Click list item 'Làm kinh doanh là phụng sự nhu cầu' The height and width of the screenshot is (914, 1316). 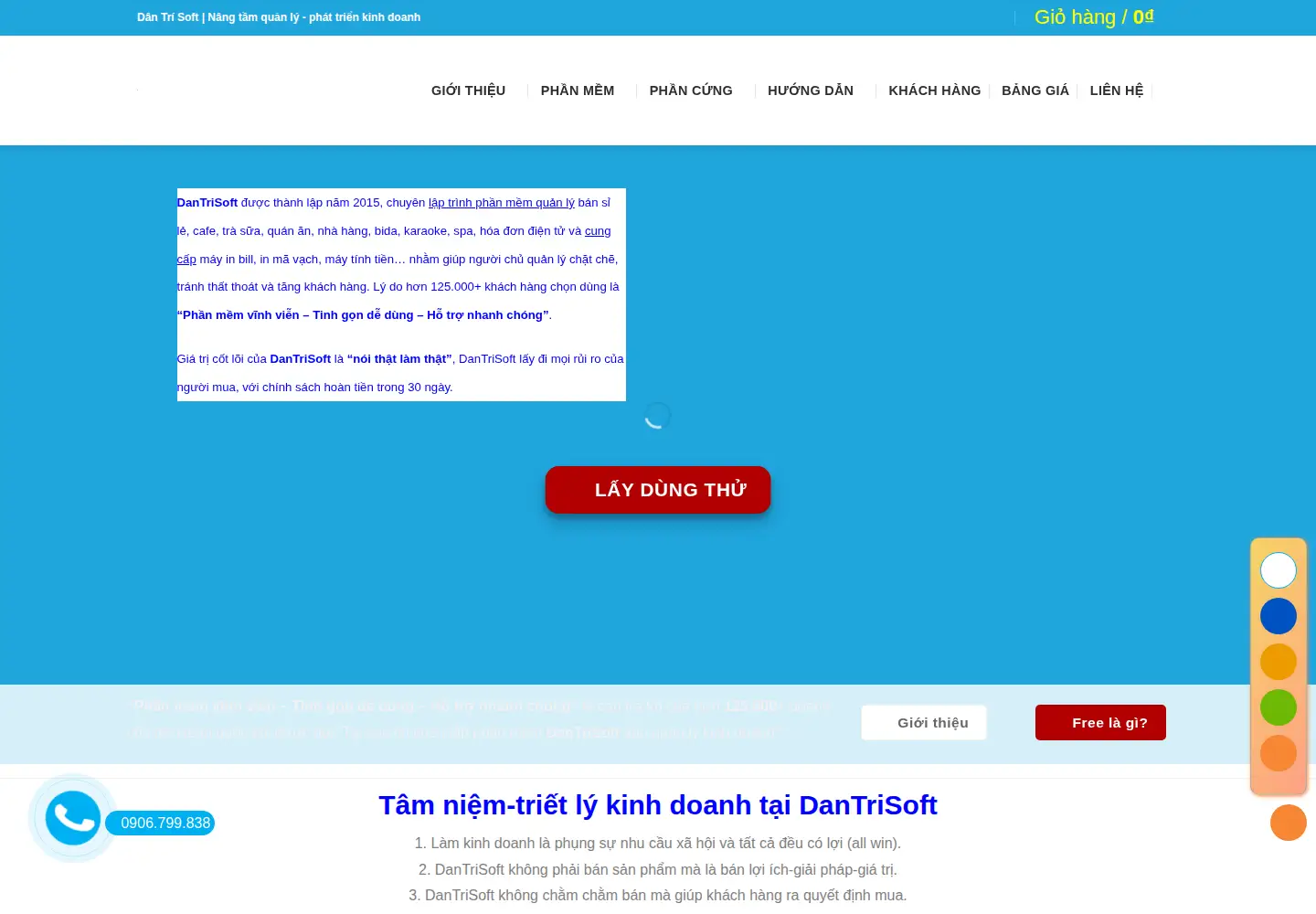point(658,844)
